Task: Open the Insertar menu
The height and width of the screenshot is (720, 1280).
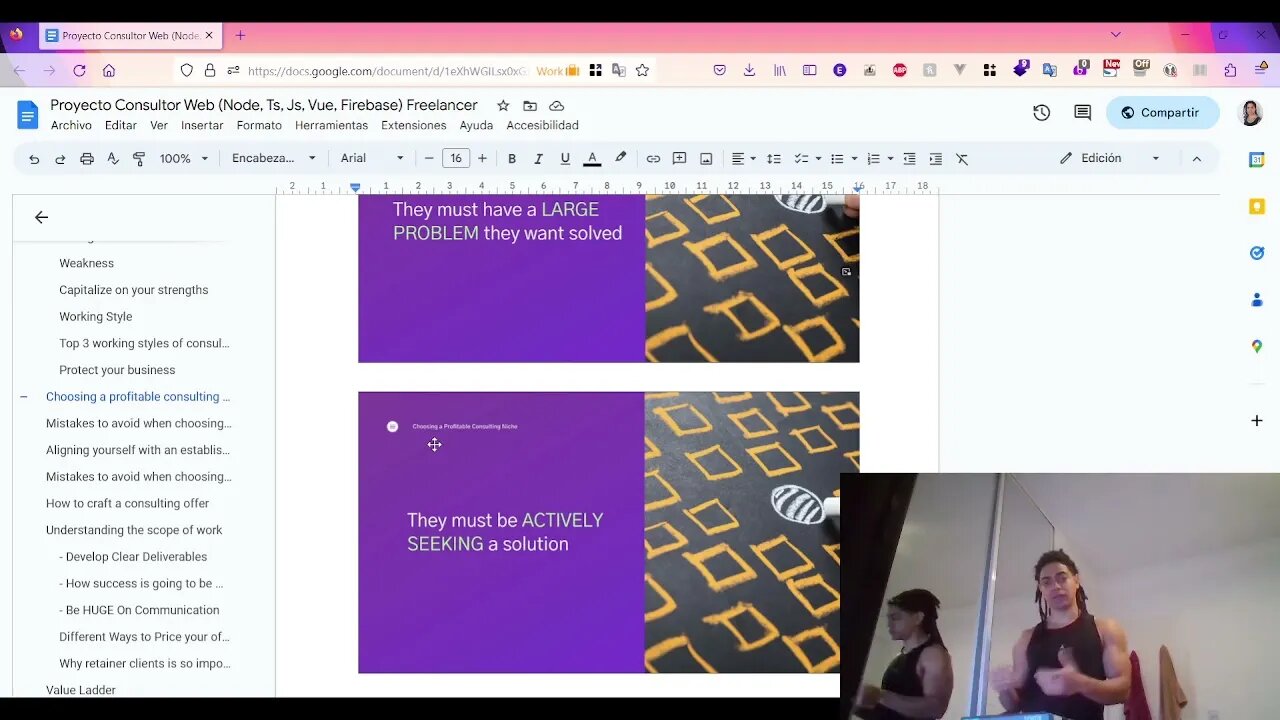Action: pyautogui.click(x=202, y=126)
